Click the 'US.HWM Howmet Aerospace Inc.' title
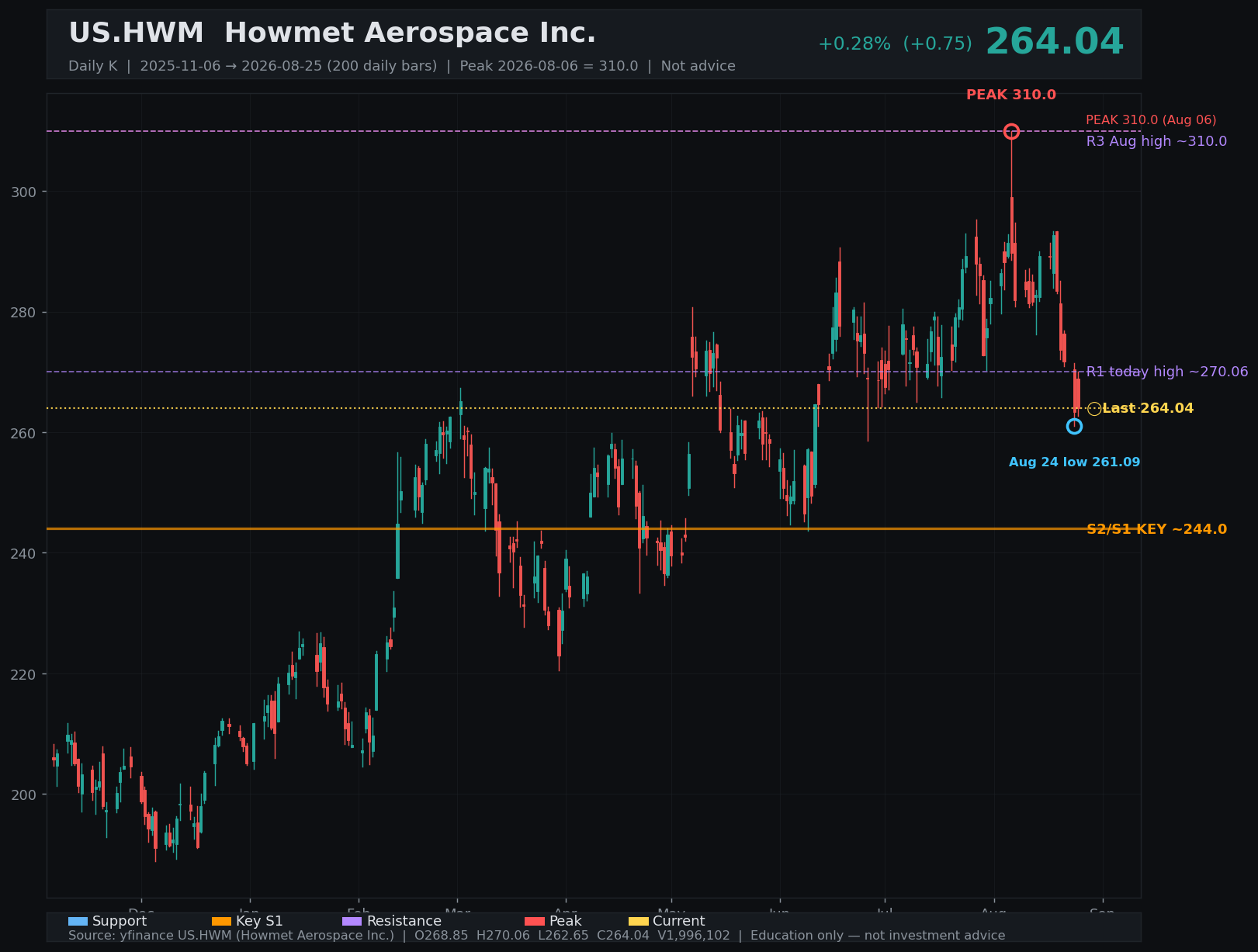This screenshot has height=952, width=1258. click(x=332, y=33)
